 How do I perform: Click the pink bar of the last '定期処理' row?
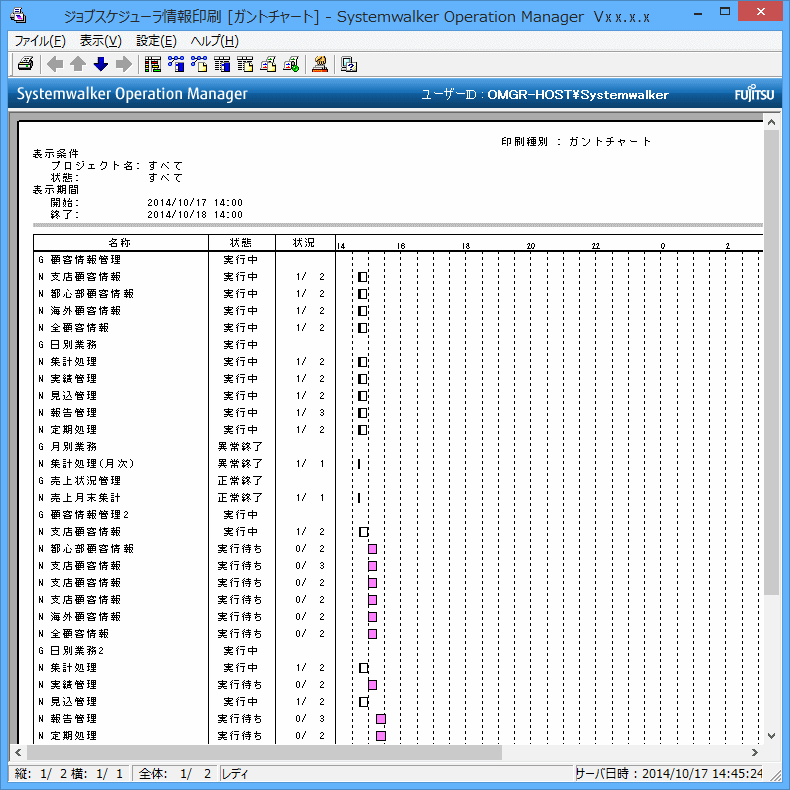381,736
